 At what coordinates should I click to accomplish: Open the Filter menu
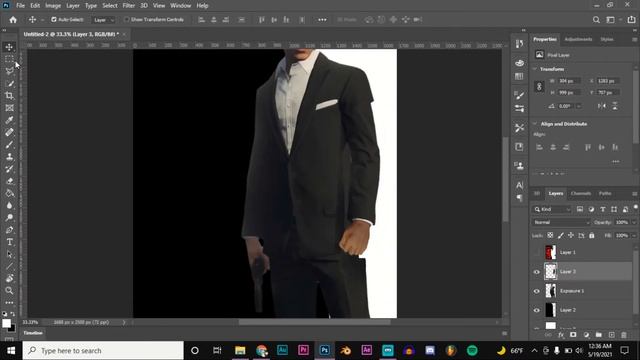pos(129,6)
